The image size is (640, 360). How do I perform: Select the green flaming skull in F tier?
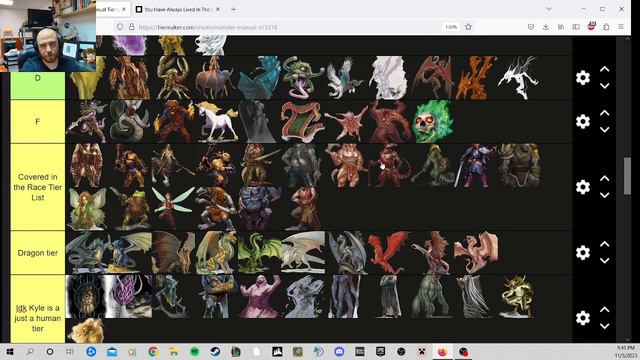pos(433,122)
